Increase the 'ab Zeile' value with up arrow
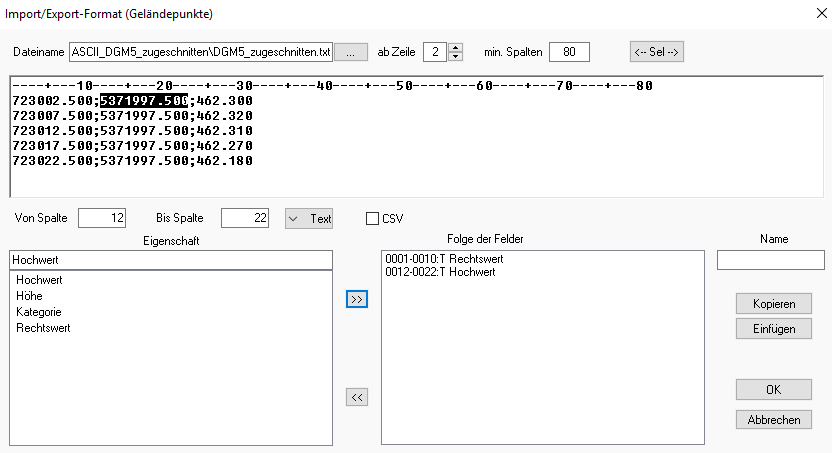 click(456, 47)
